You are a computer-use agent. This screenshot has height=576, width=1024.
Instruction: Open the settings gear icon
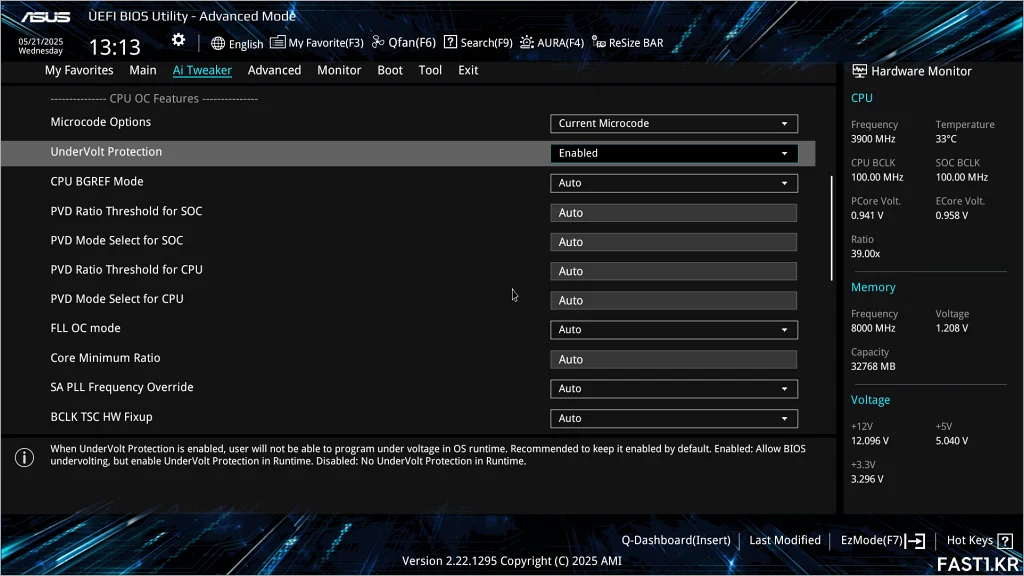(x=178, y=40)
